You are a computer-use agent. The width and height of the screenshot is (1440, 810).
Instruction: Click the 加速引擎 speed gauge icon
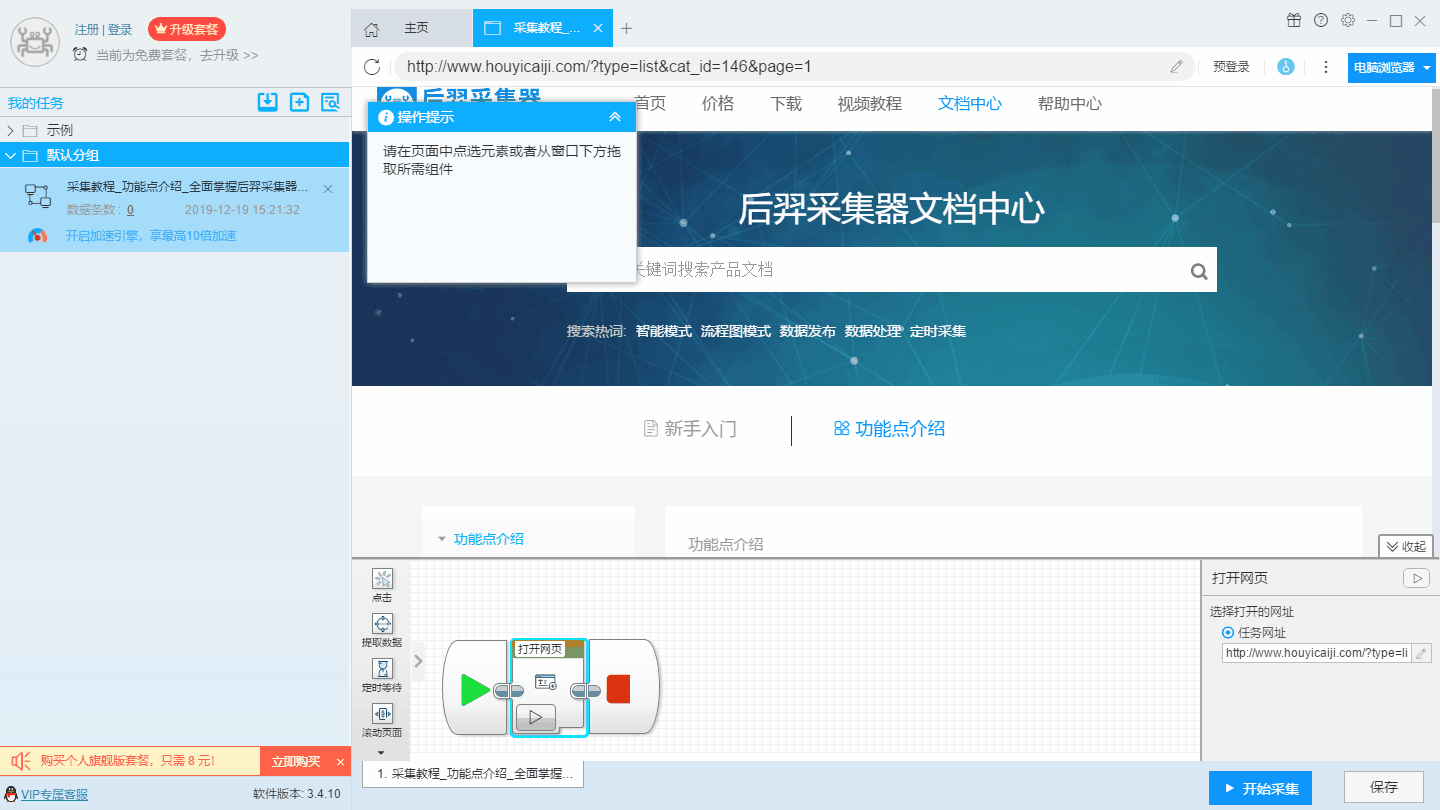[x=37, y=236]
